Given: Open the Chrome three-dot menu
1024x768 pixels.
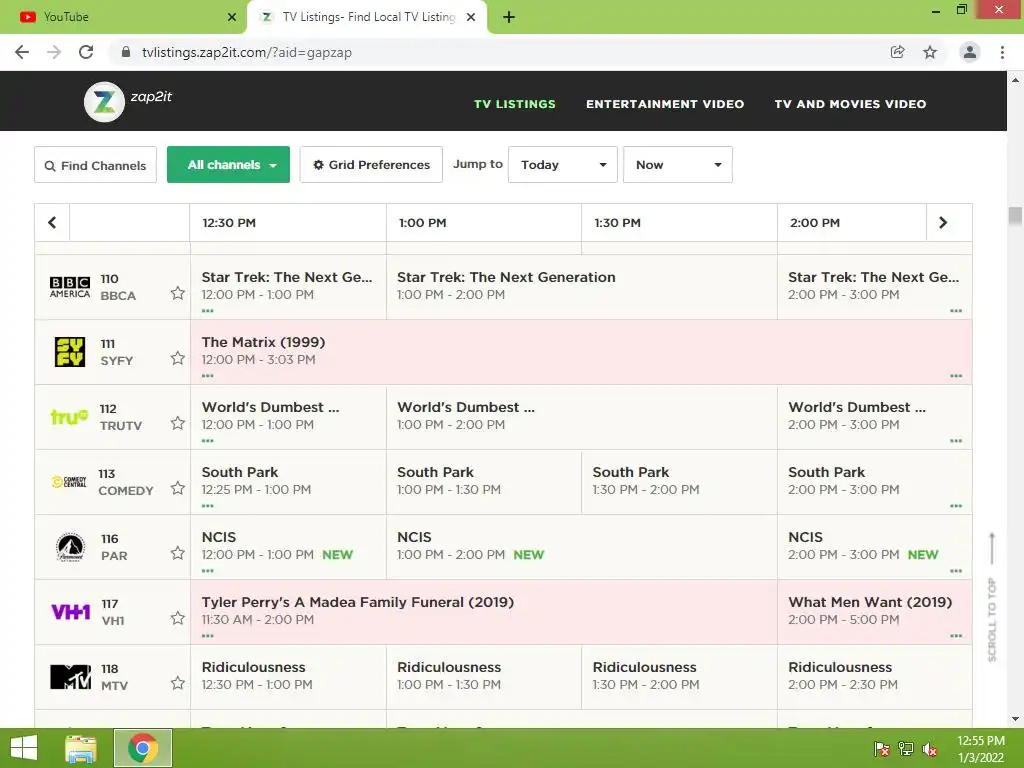Looking at the screenshot, I should [x=1002, y=52].
